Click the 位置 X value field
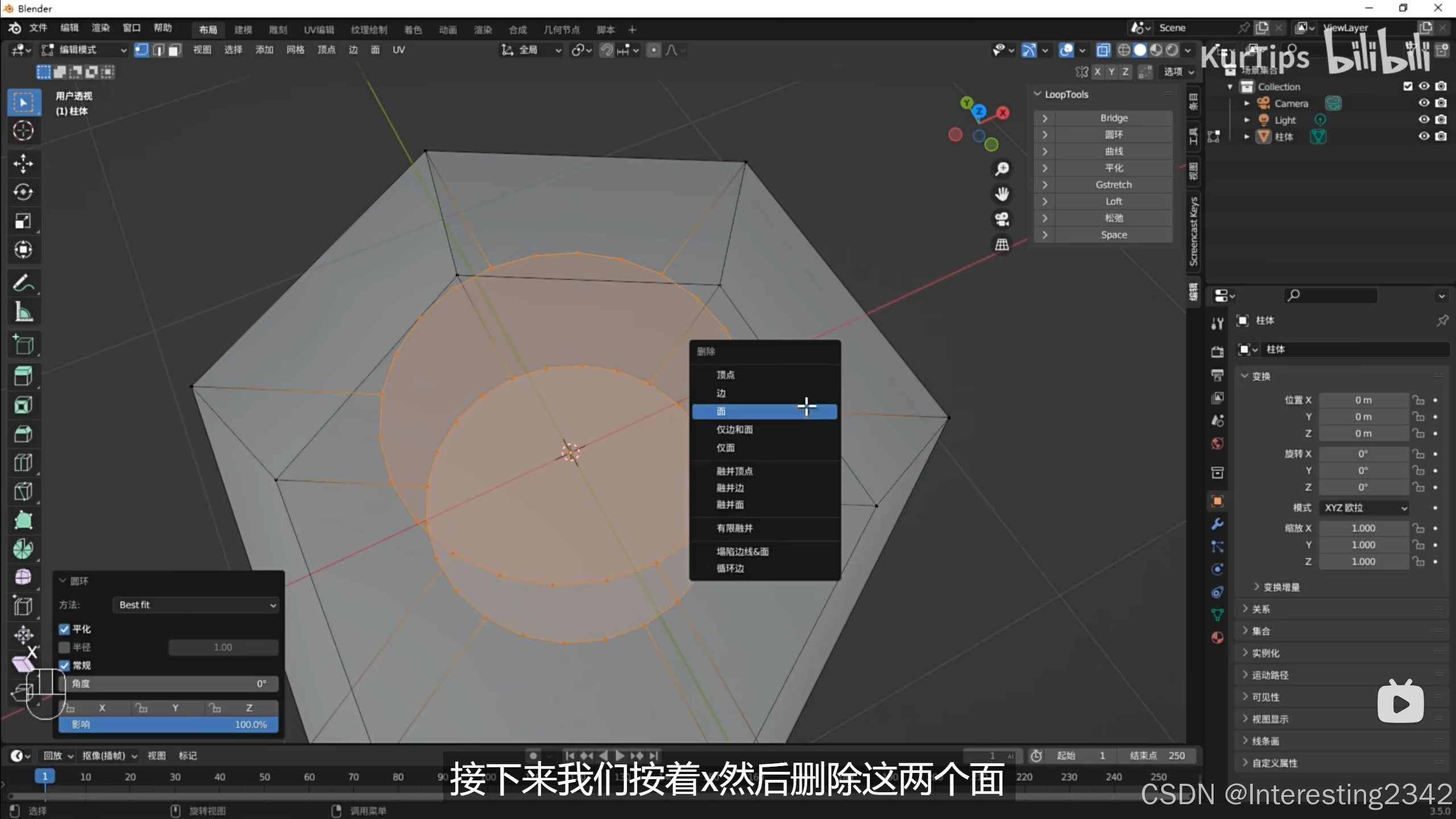The height and width of the screenshot is (819, 1456). [x=1363, y=400]
